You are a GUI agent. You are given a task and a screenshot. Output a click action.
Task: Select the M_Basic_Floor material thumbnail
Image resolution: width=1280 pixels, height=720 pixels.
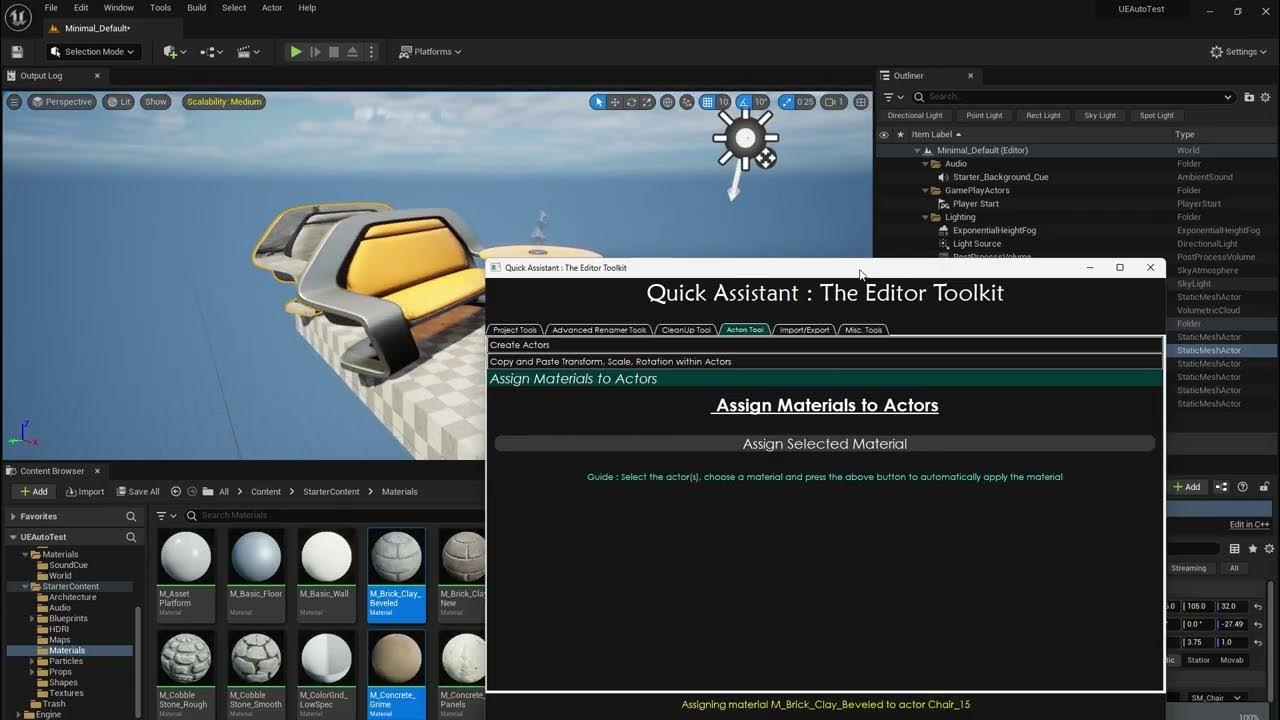[x=256, y=574]
